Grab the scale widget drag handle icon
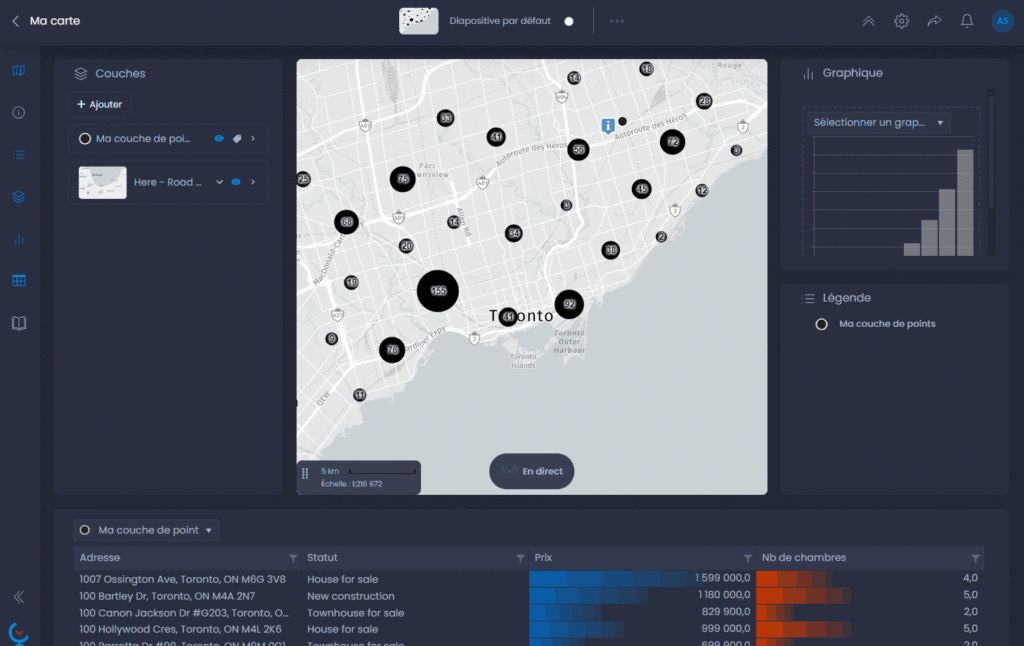 [x=305, y=474]
